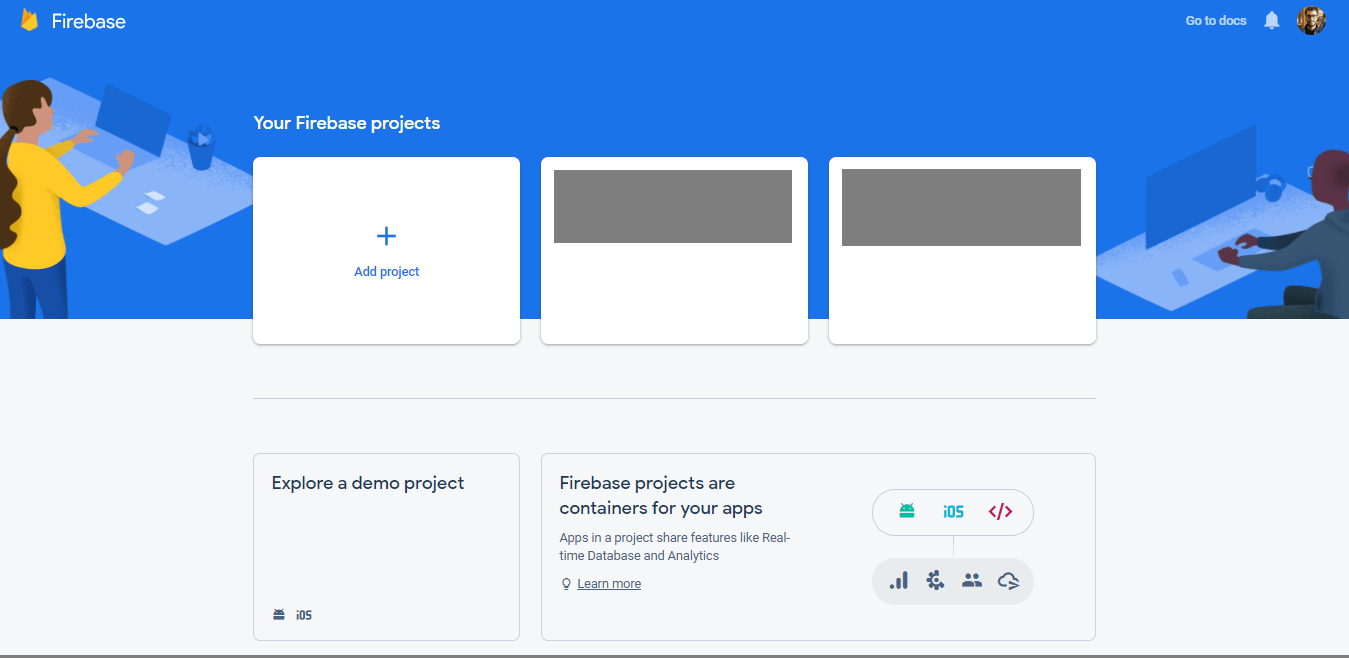Open the Go to docs link
This screenshot has height=658, width=1349.
[x=1216, y=20]
